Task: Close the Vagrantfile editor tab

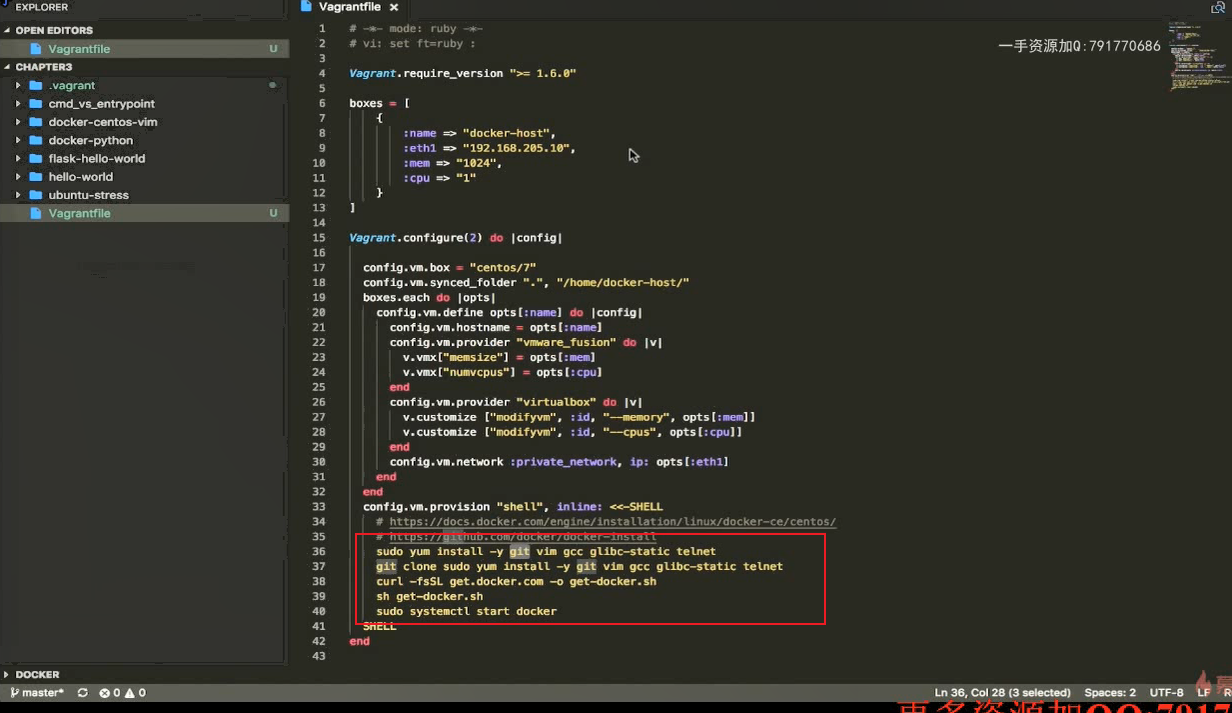Action: pyautogui.click(x=394, y=8)
